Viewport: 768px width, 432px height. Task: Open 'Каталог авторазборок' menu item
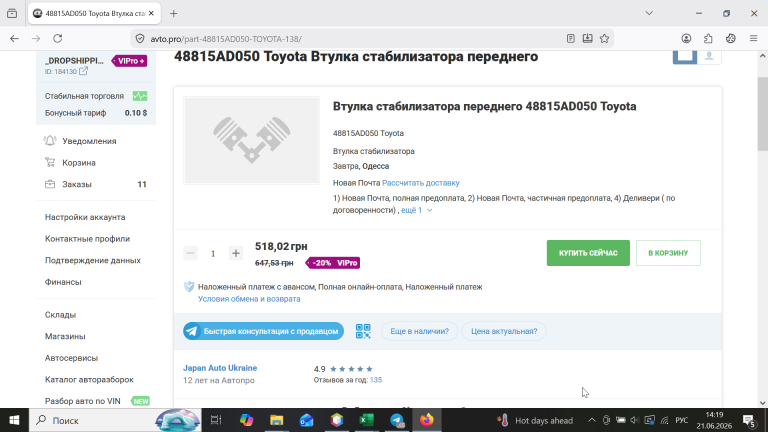[x=89, y=379]
